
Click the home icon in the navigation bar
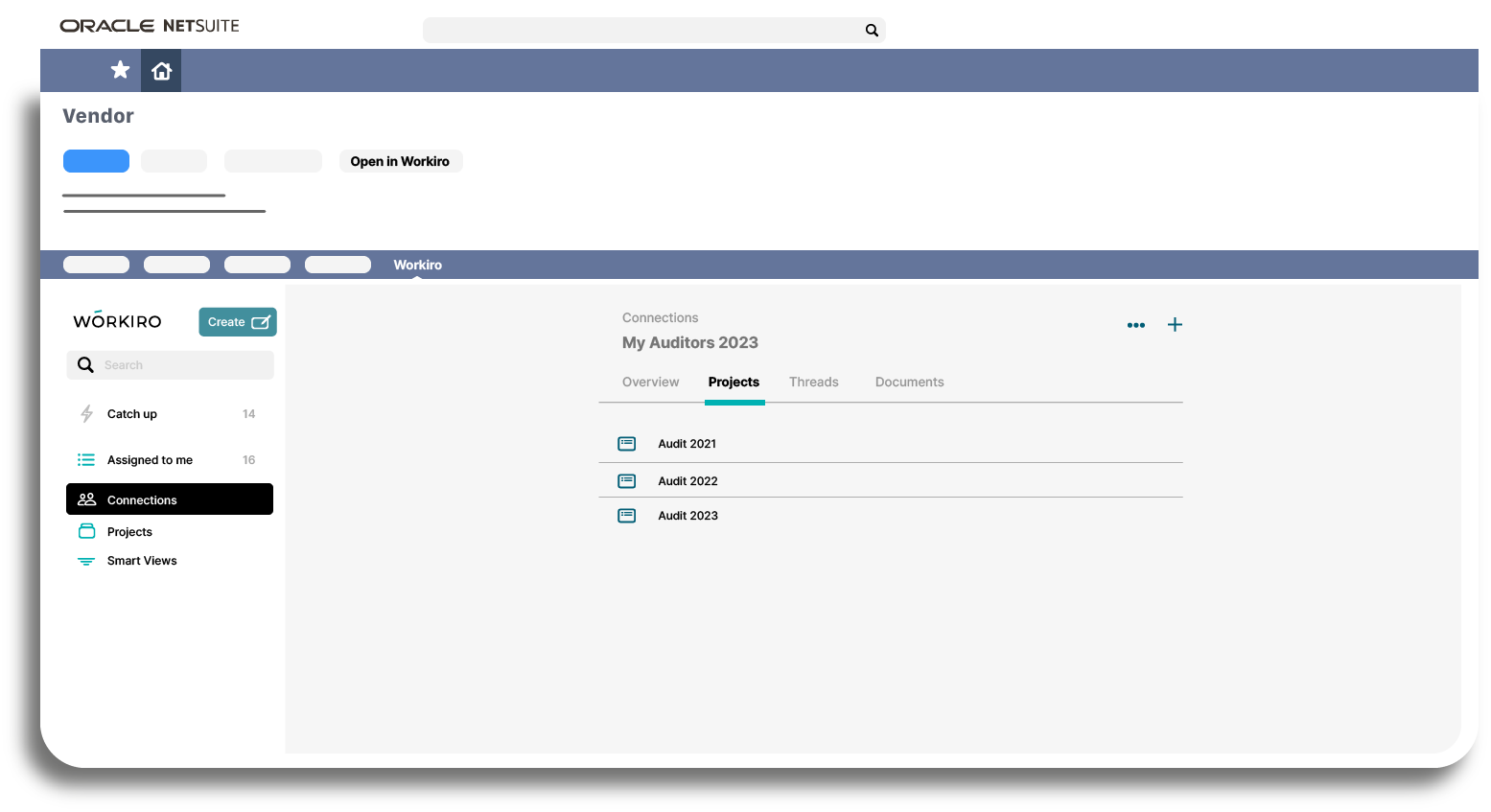160,70
